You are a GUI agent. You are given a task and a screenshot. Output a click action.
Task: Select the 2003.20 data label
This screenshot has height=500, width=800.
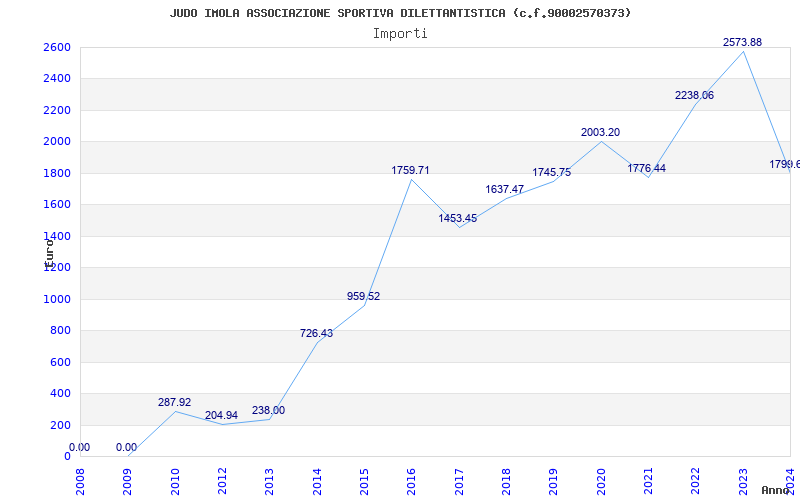point(601,132)
